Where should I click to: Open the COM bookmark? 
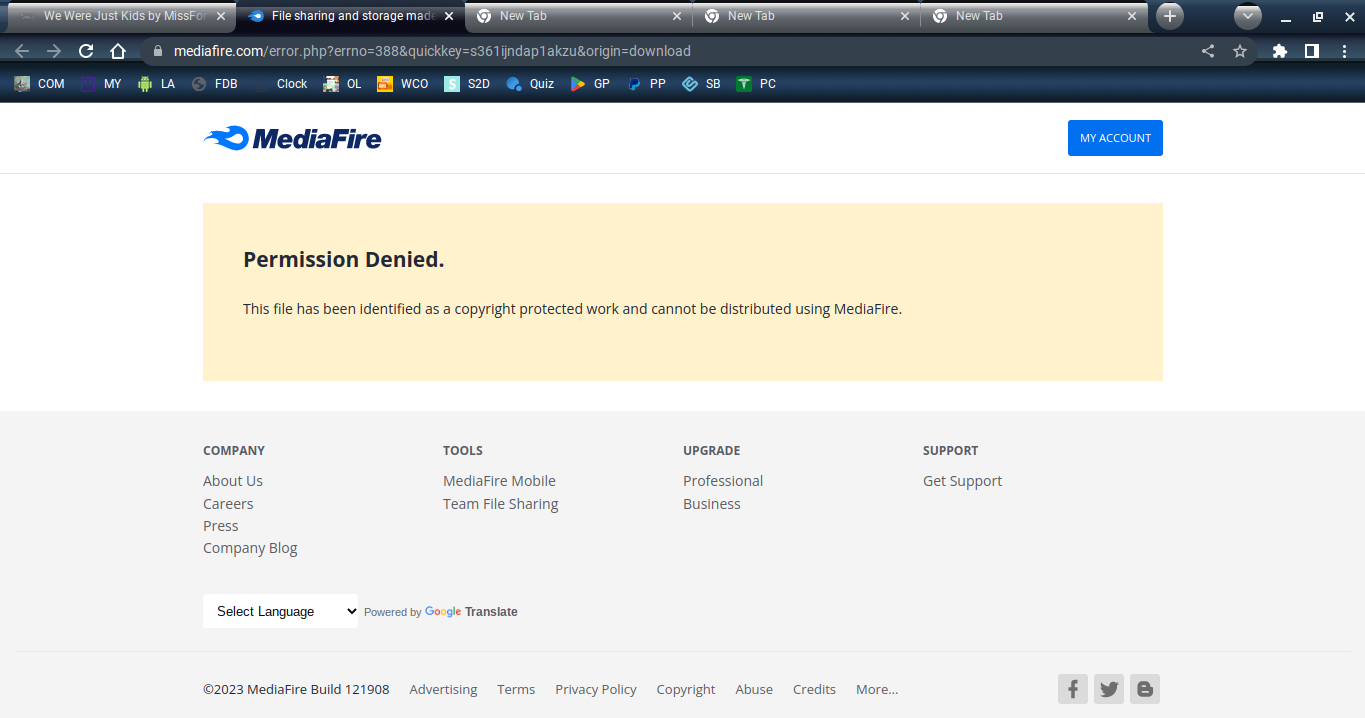(40, 84)
